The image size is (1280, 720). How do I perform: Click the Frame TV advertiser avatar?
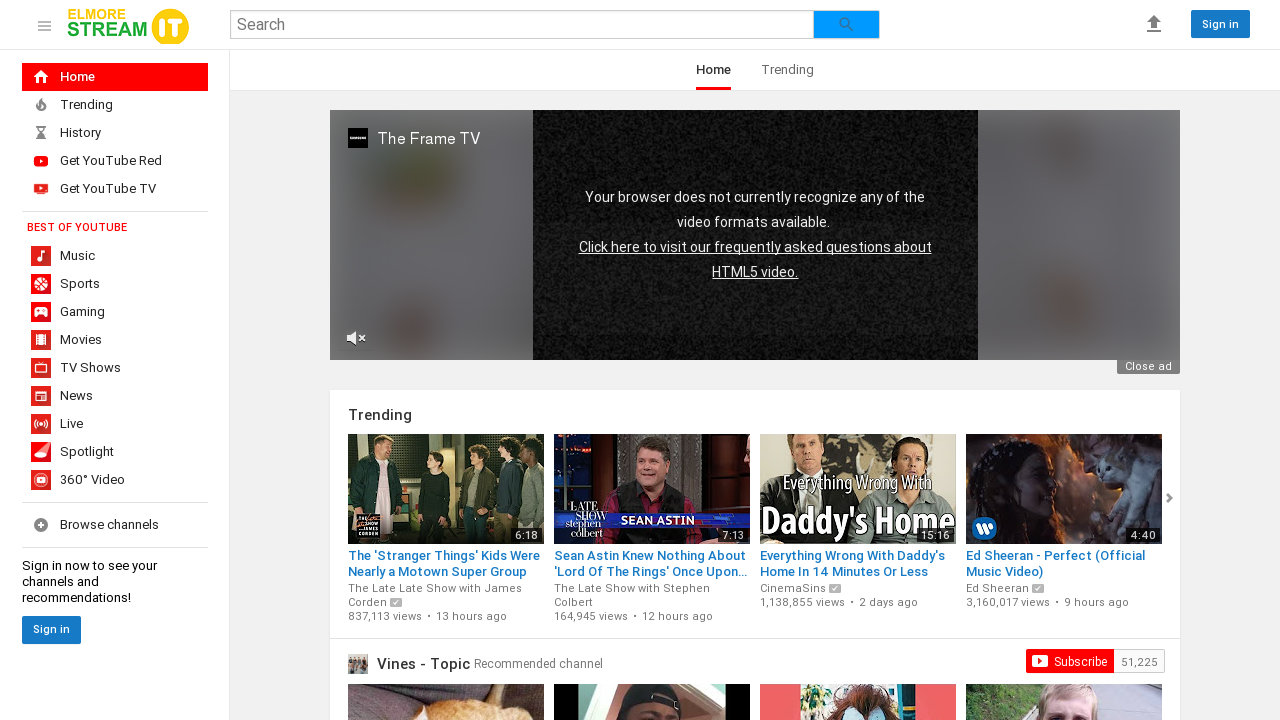(x=358, y=138)
